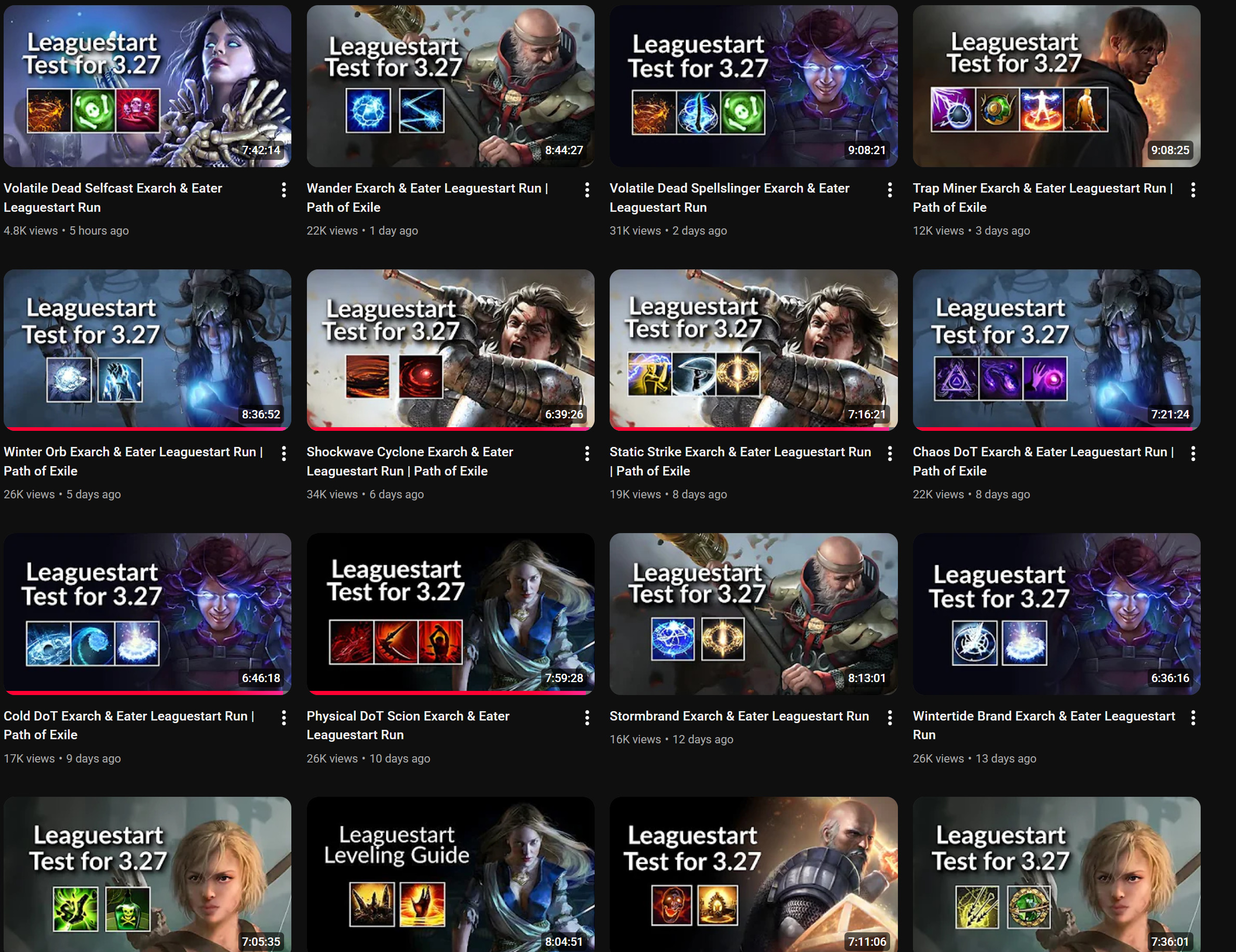Open three-dot menu for Wander Exarch video
Viewport: 1236px width, 952px height.
(x=587, y=190)
